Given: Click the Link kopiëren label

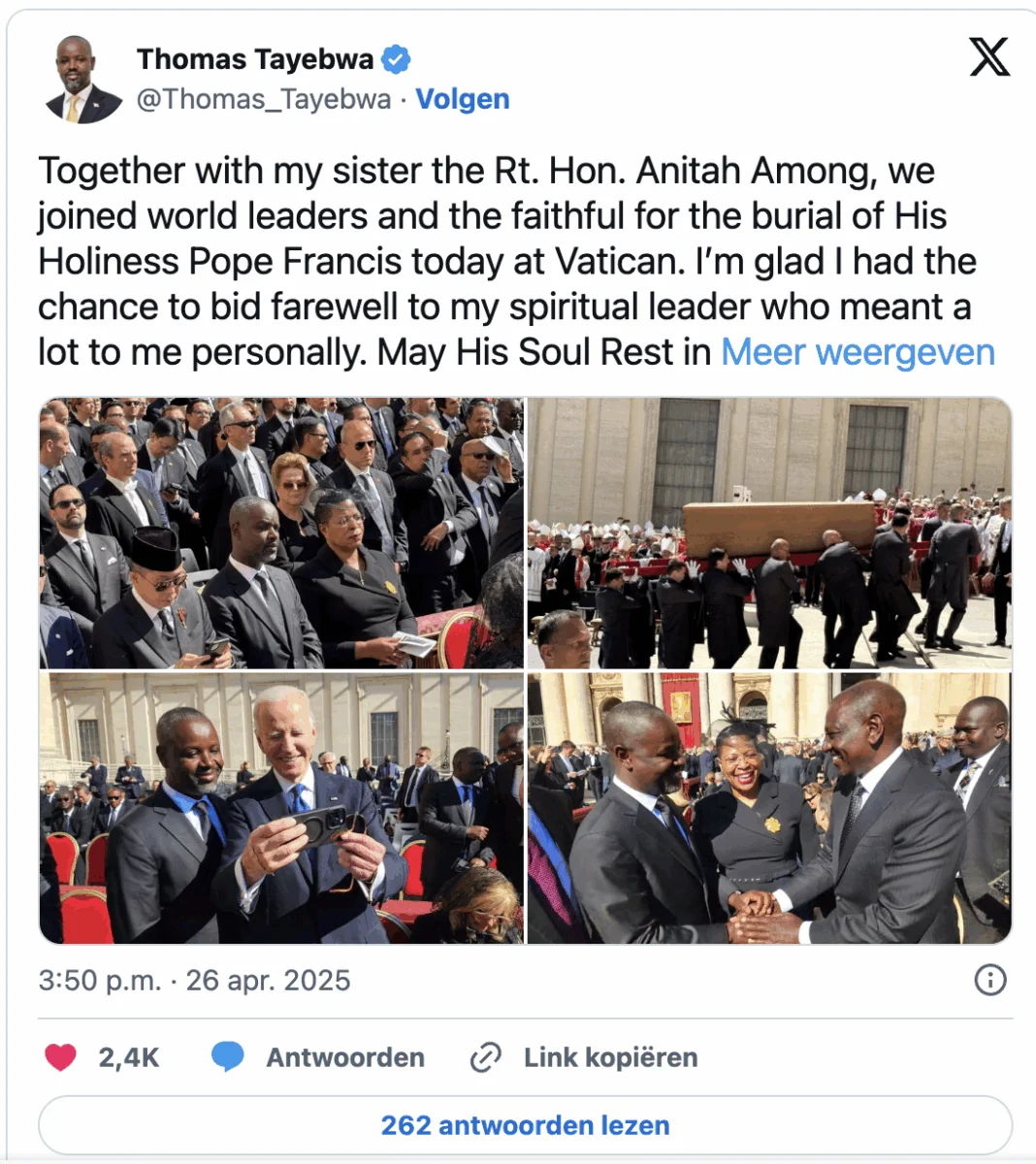Looking at the screenshot, I should point(610,1057).
